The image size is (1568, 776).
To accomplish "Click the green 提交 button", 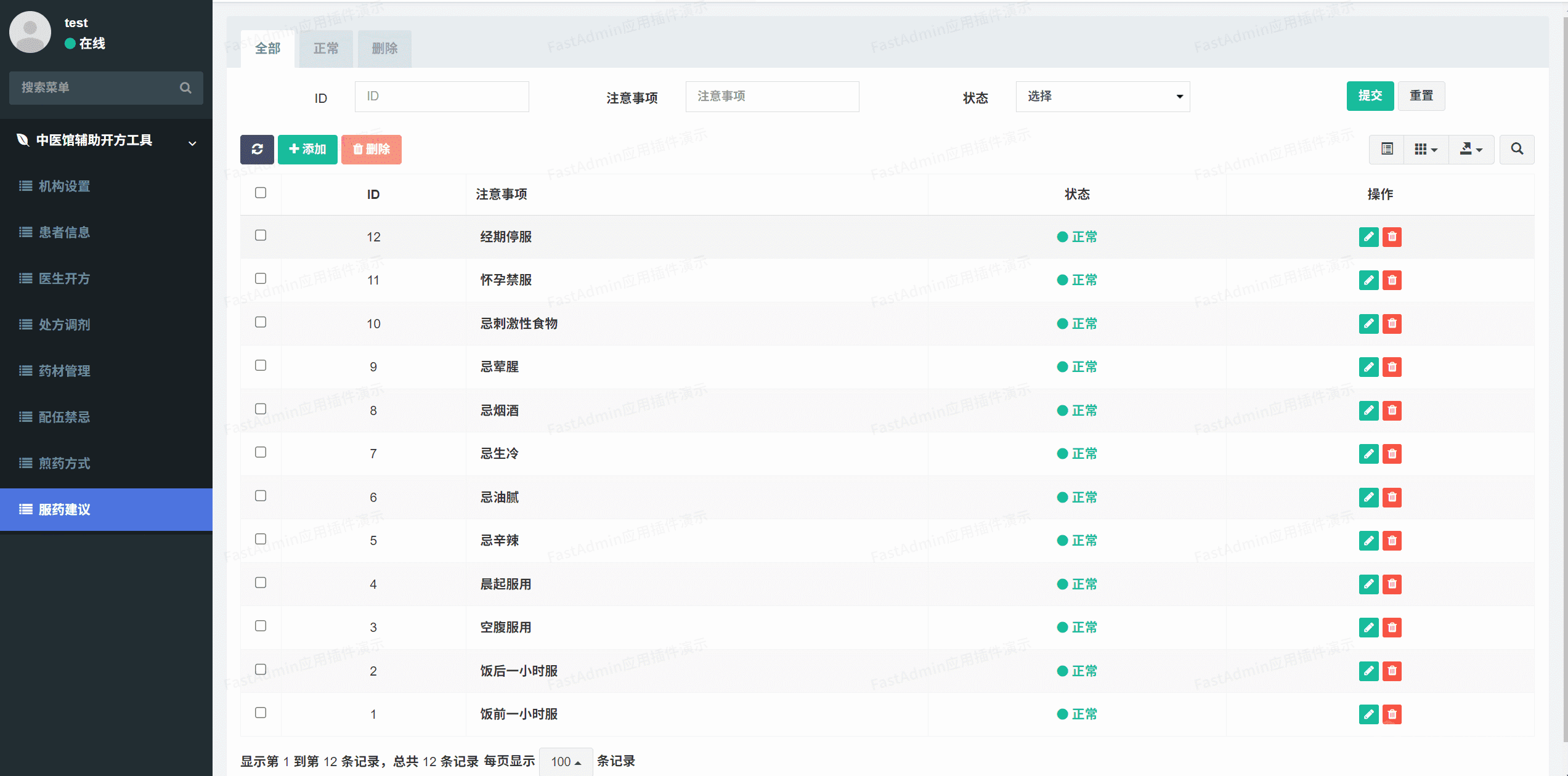I will (1370, 95).
